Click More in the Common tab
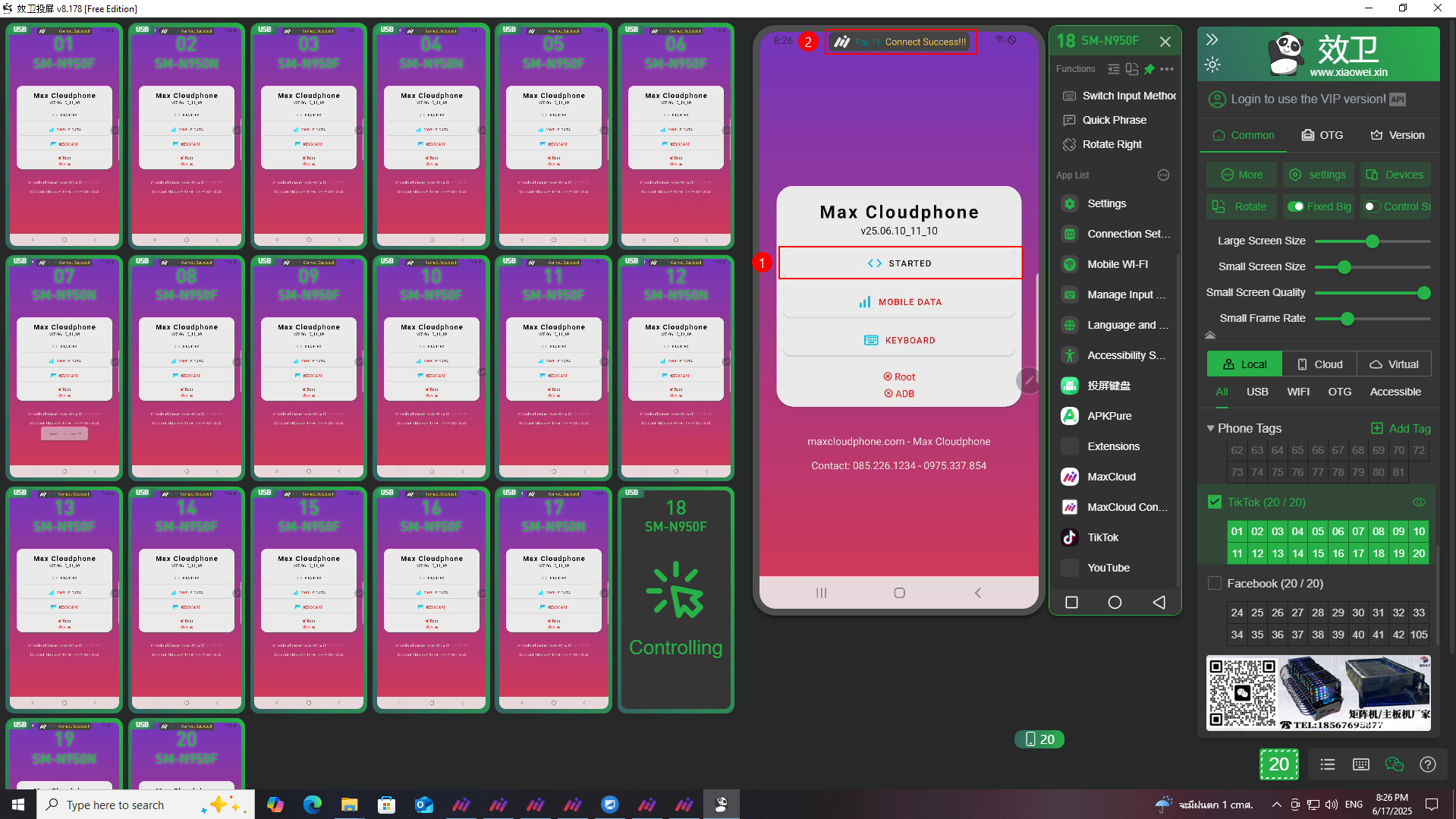This screenshot has height=819, width=1456. pyautogui.click(x=1242, y=175)
